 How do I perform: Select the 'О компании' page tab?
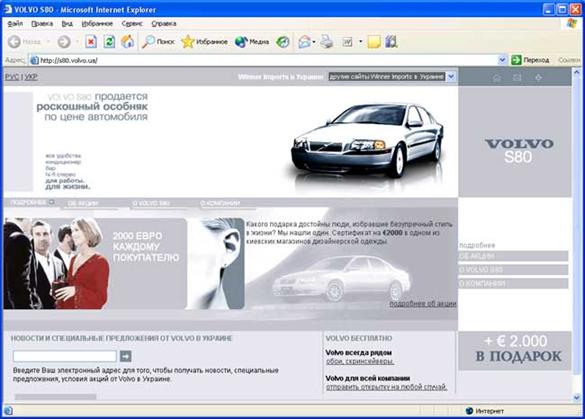coord(220,203)
